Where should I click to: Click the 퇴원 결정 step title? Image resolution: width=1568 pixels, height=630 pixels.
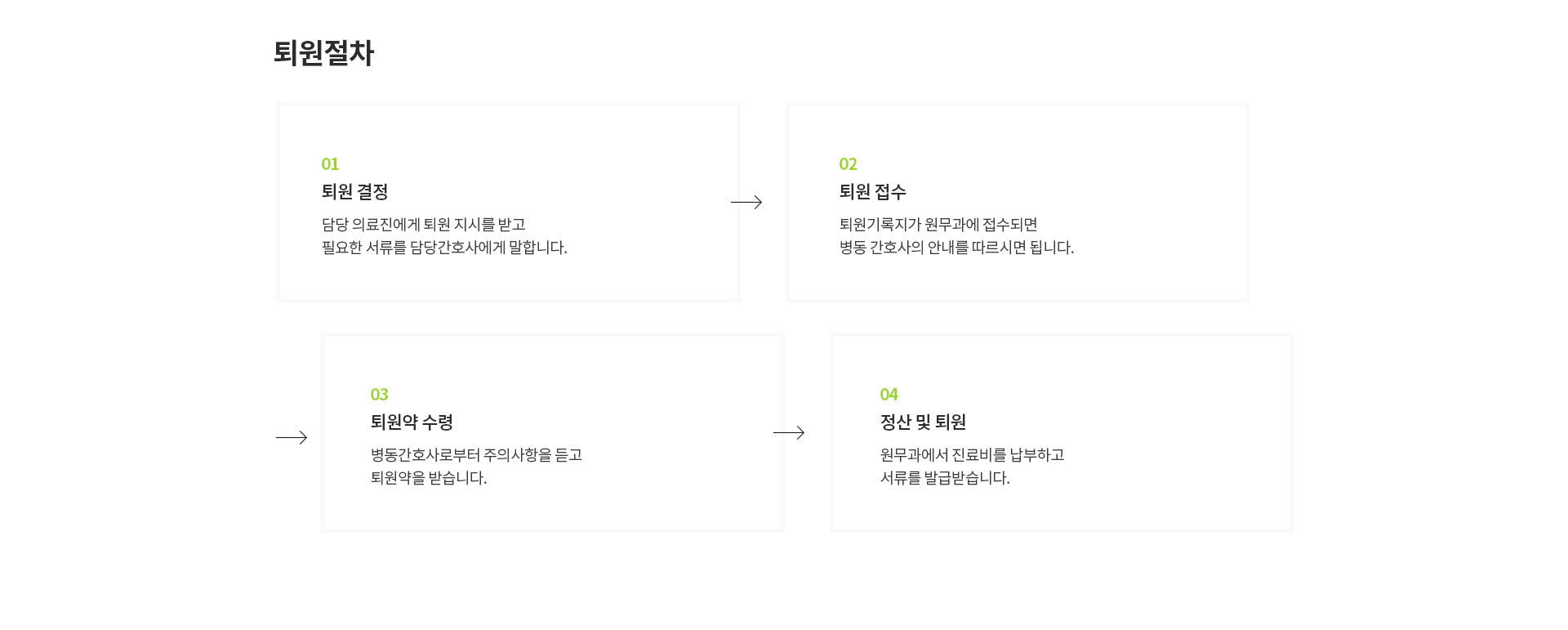coord(355,192)
